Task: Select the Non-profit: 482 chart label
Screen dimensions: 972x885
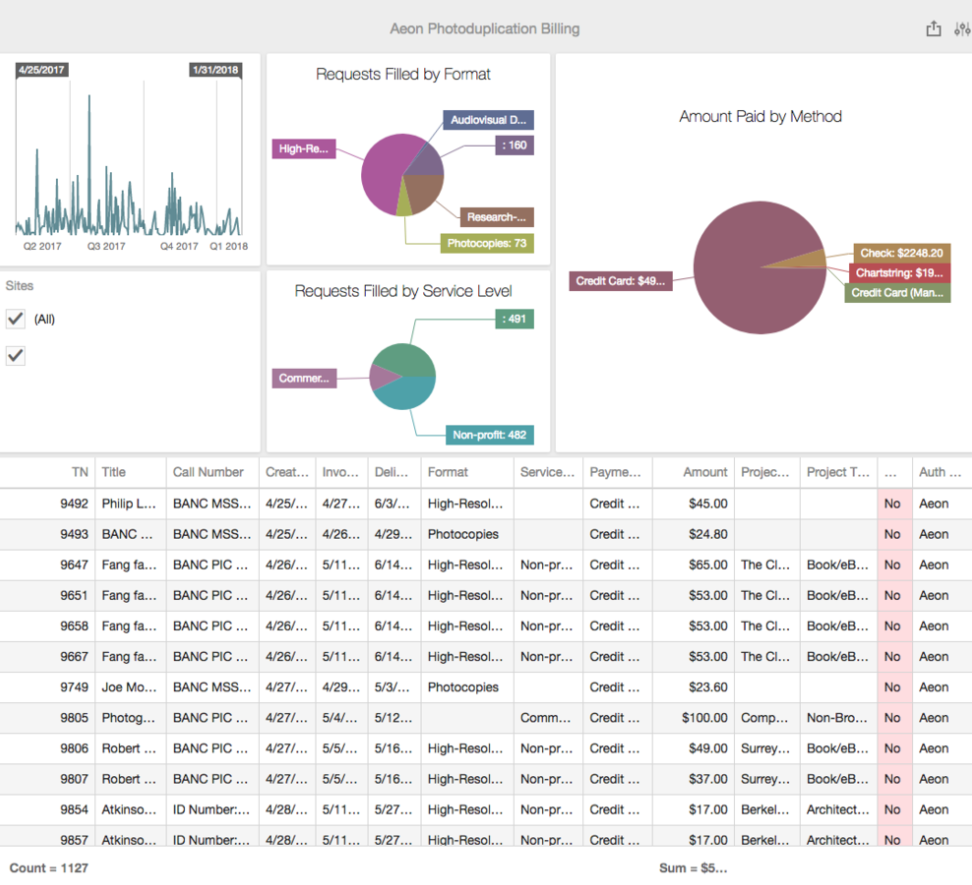Action: coord(489,435)
